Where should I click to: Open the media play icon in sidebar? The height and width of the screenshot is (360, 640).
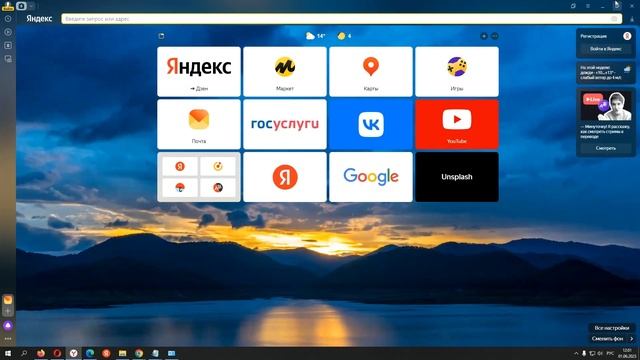coord(8,32)
